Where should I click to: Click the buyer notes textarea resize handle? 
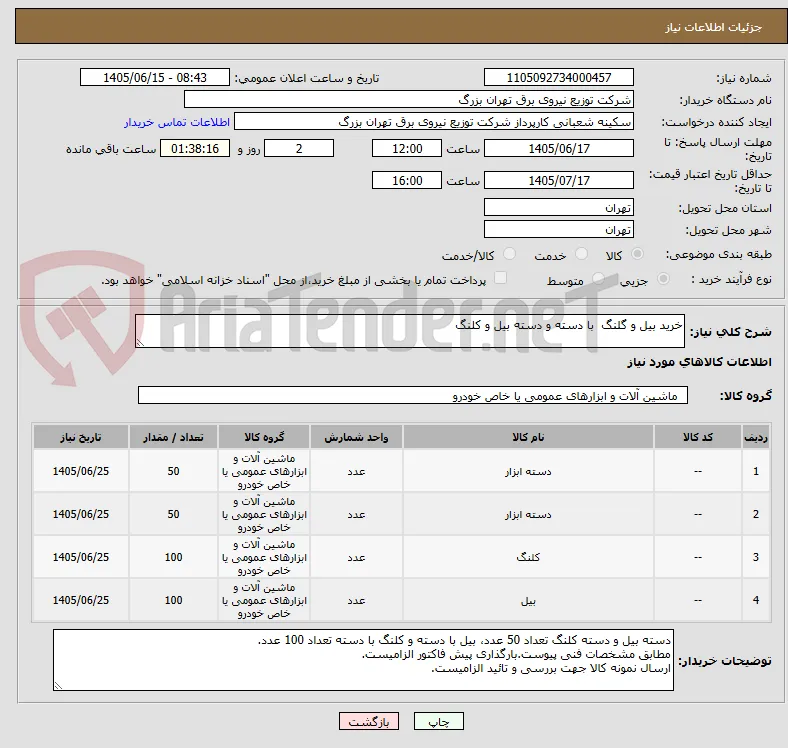[58, 685]
